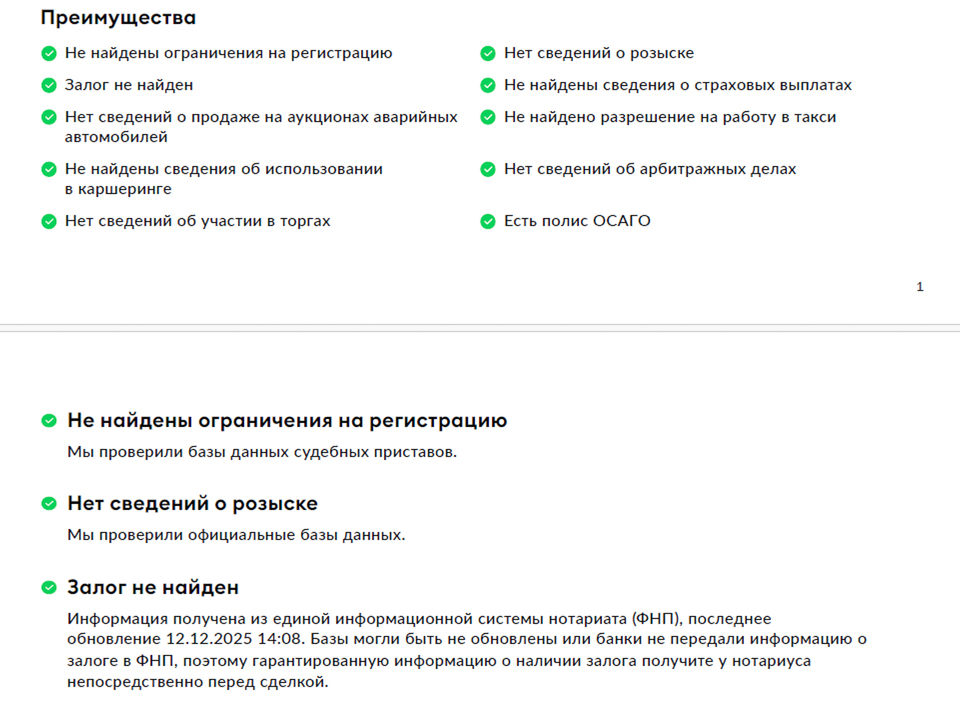960x720 pixels.
Task: Click "Не найдены ограничения на регистрацию" list item text
Action: tap(228, 54)
